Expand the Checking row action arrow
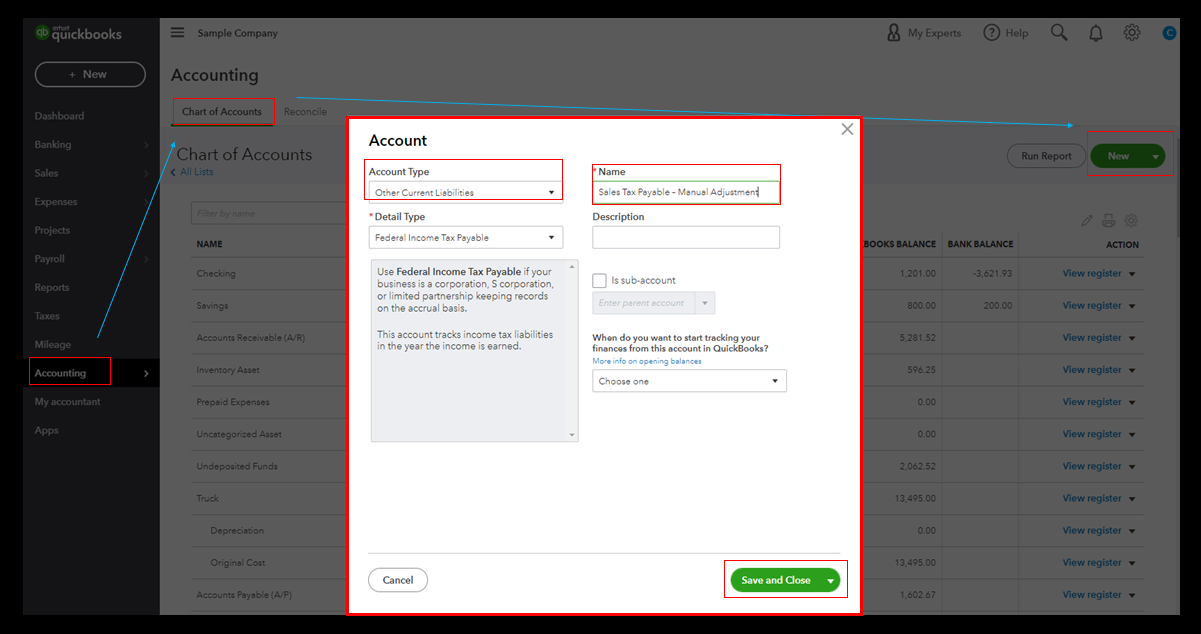Screen dimensions: 1201x634 coord(1132,274)
